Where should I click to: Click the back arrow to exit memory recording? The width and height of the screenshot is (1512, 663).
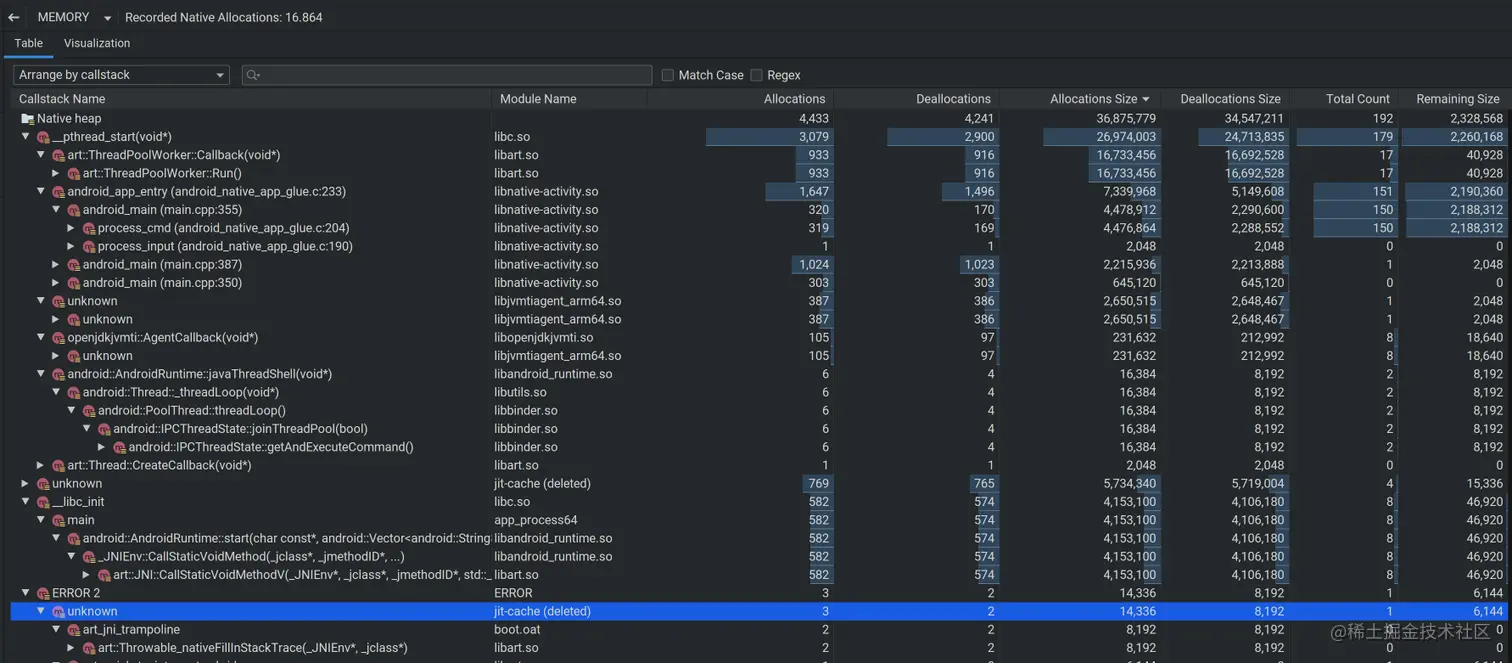tap(14, 17)
